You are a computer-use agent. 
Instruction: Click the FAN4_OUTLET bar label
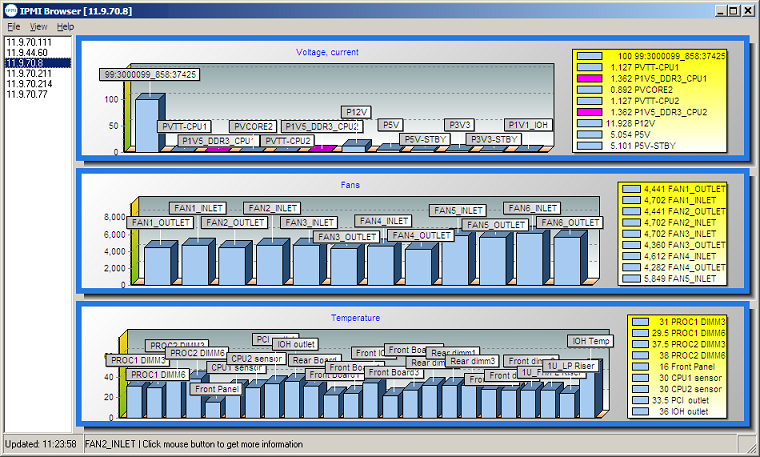coord(421,236)
